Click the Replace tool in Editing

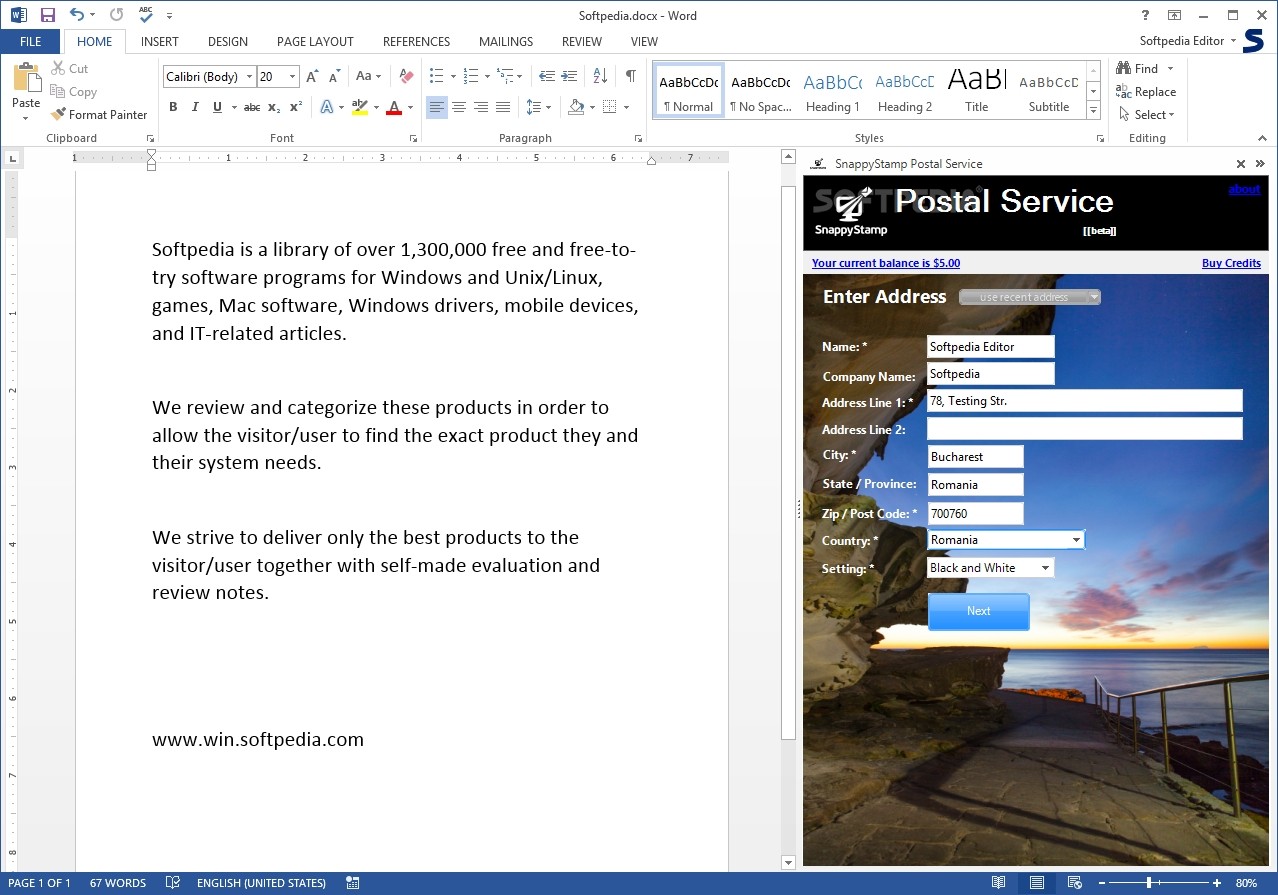coord(1146,91)
